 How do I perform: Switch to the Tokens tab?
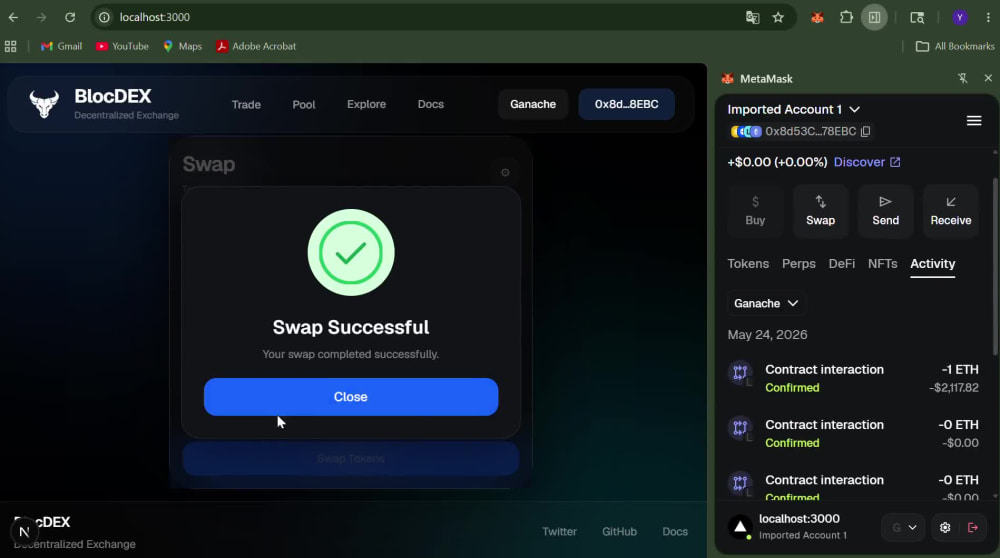748,263
